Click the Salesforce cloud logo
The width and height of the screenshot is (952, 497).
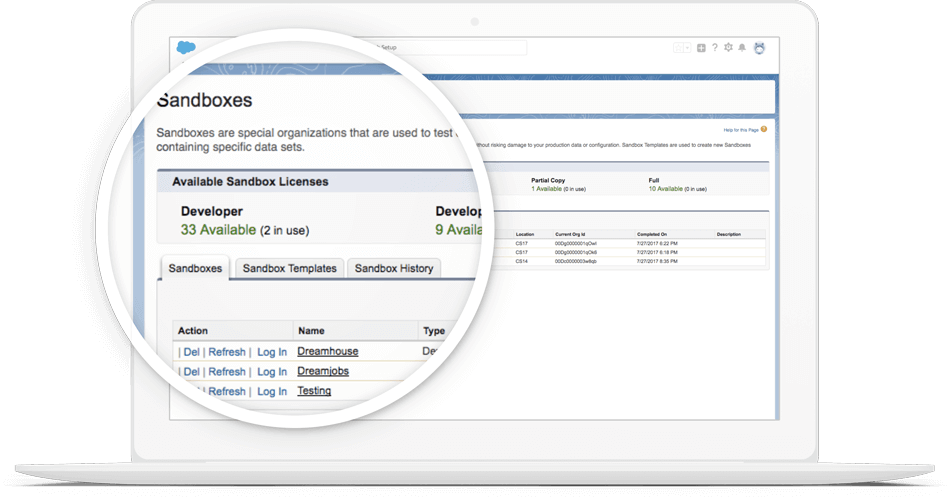186,48
